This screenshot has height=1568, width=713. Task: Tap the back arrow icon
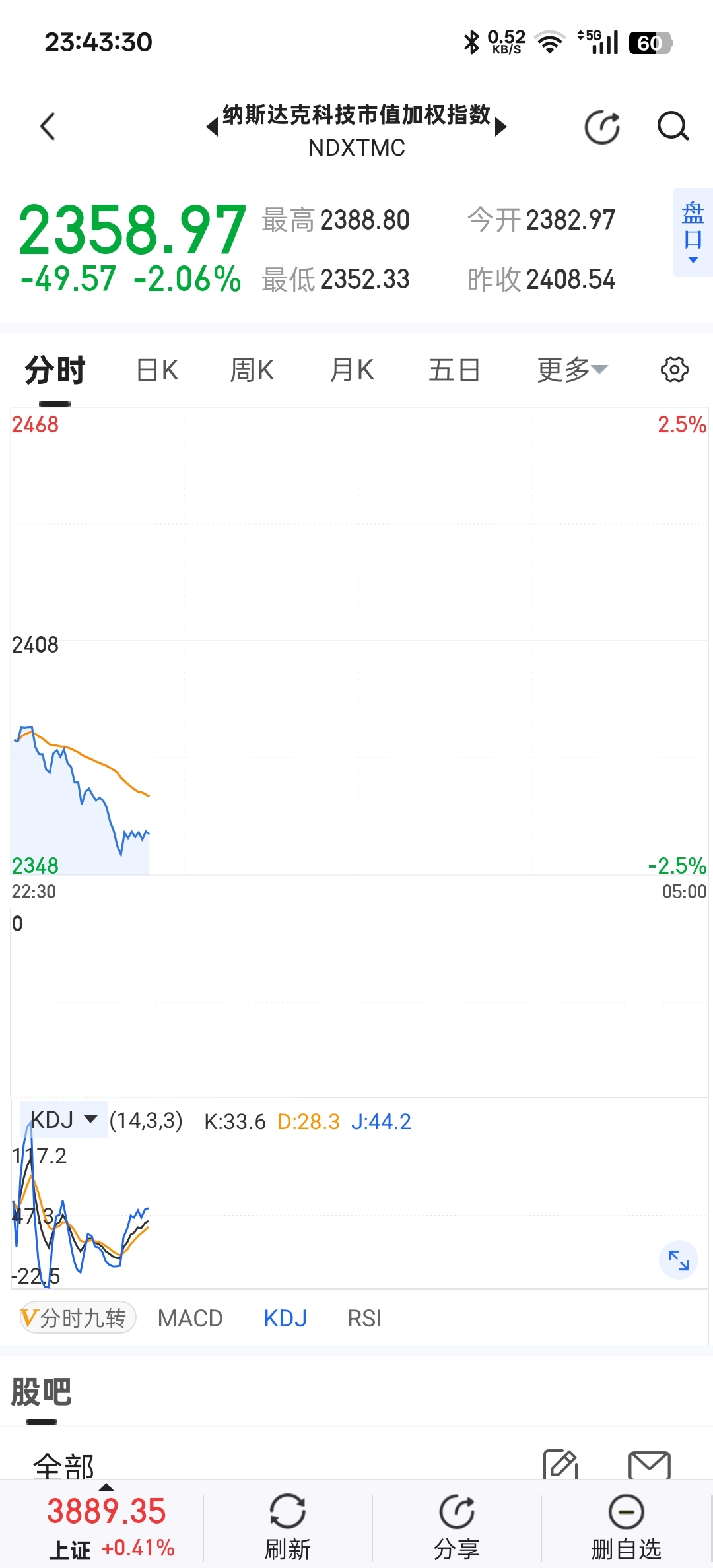tap(48, 126)
